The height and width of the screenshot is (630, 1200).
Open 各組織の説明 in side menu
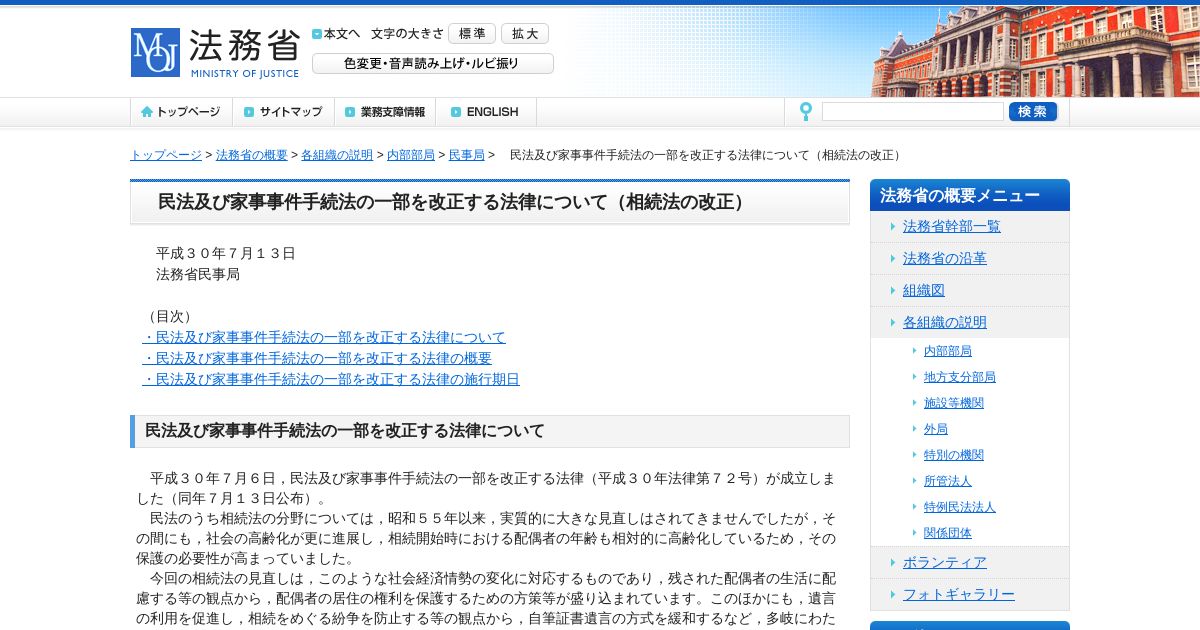[945, 322]
